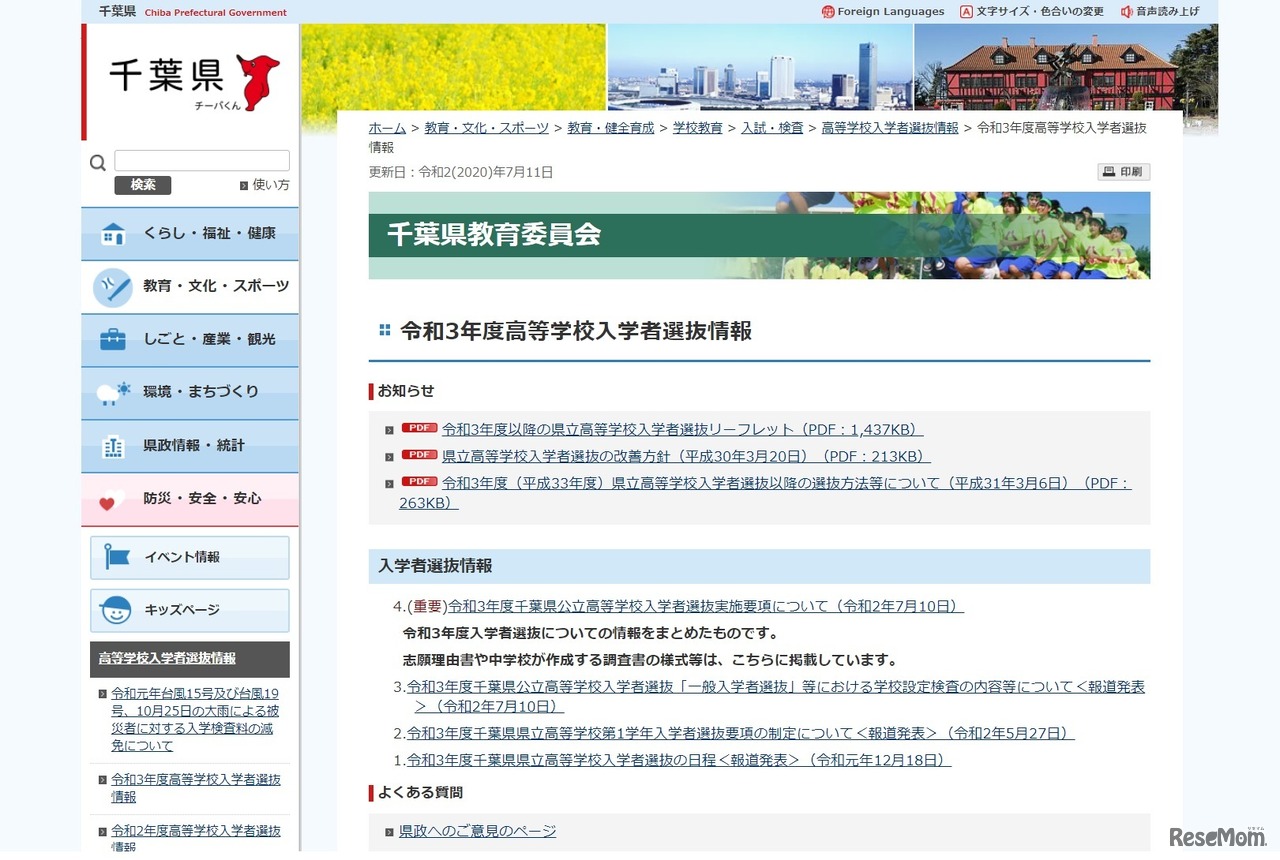The width and height of the screenshot is (1280, 860).
Task: Open the キッズページ button
Action: click(190, 610)
